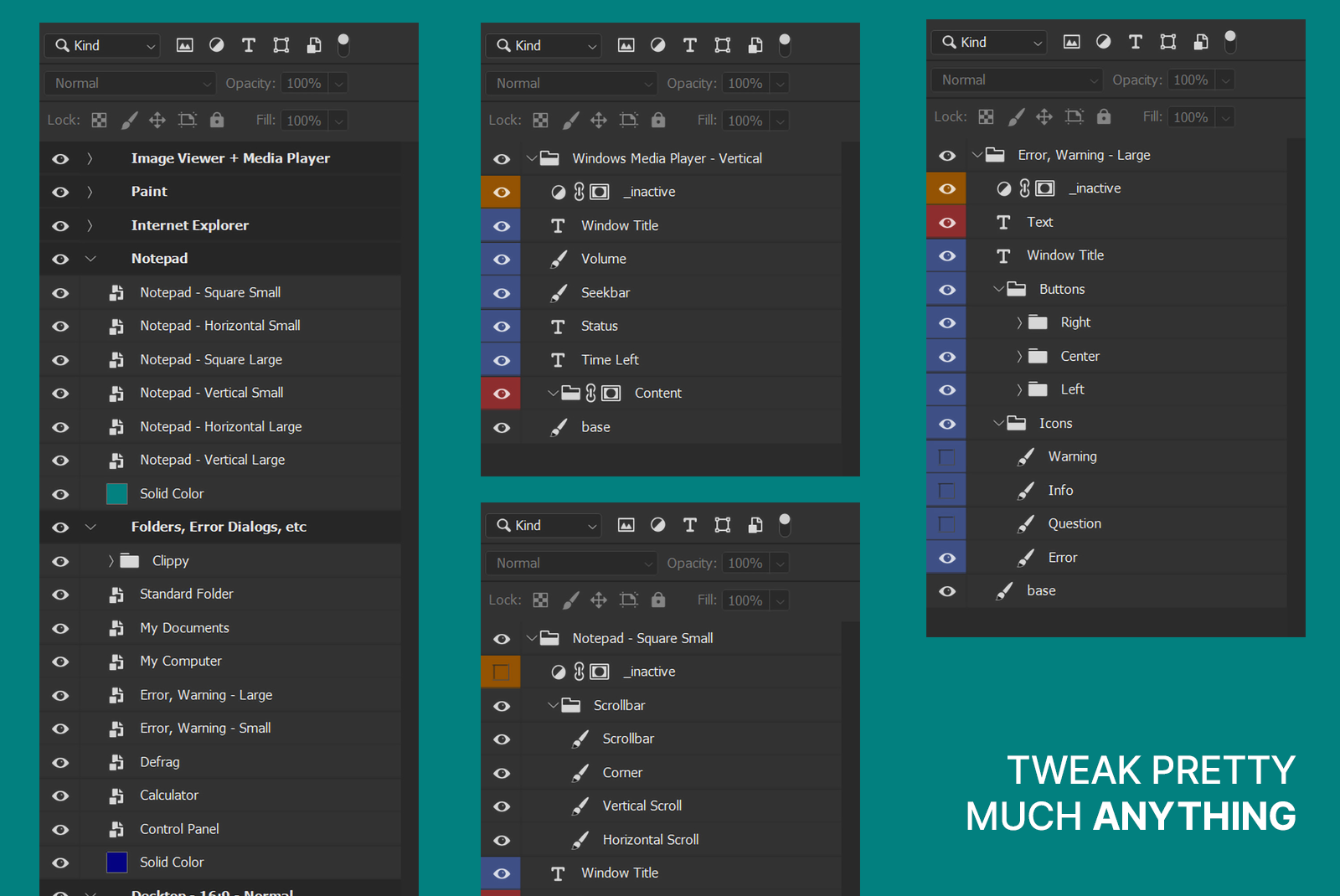The height and width of the screenshot is (896, 1340).
Task: Click the Opacity value field in the left panel
Action: pos(304,83)
